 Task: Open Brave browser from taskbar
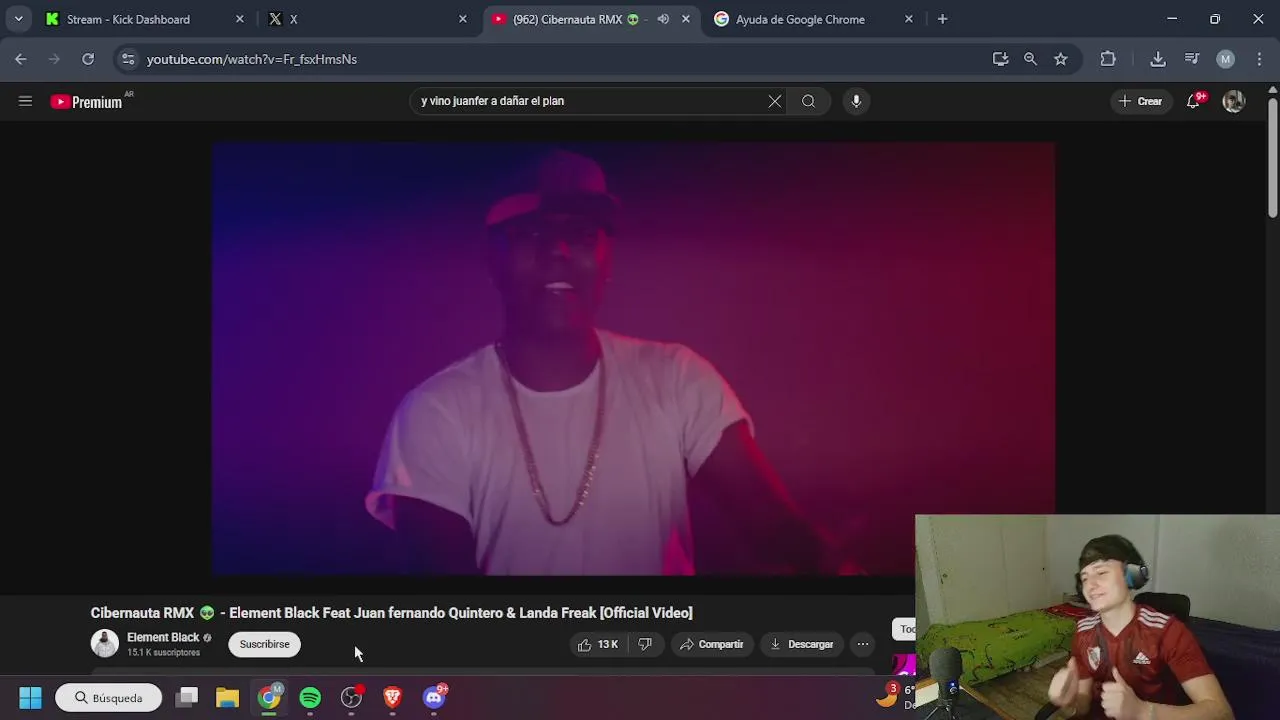coord(392,698)
